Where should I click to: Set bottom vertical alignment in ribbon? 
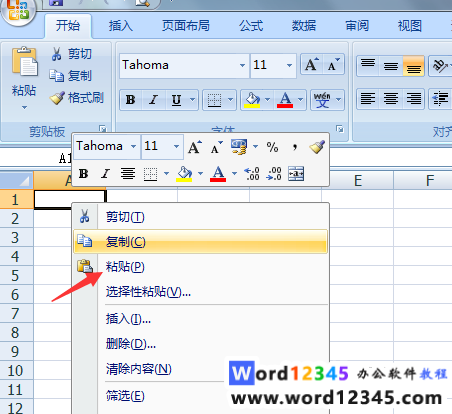pyautogui.click(x=413, y=66)
